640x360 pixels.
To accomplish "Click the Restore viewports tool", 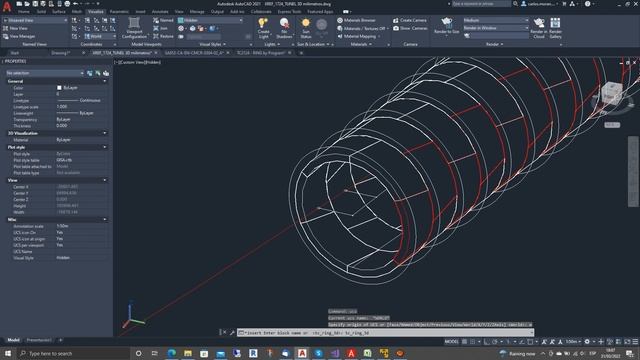I will (163, 36).
